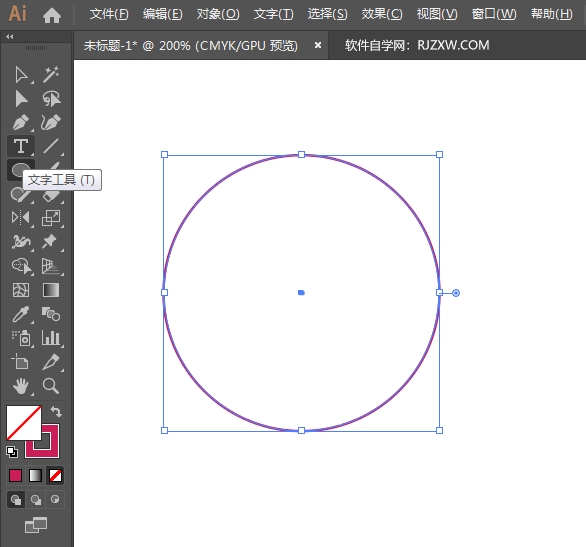
Task: Collapse the toolbar with double arrows
Action: [10, 36]
